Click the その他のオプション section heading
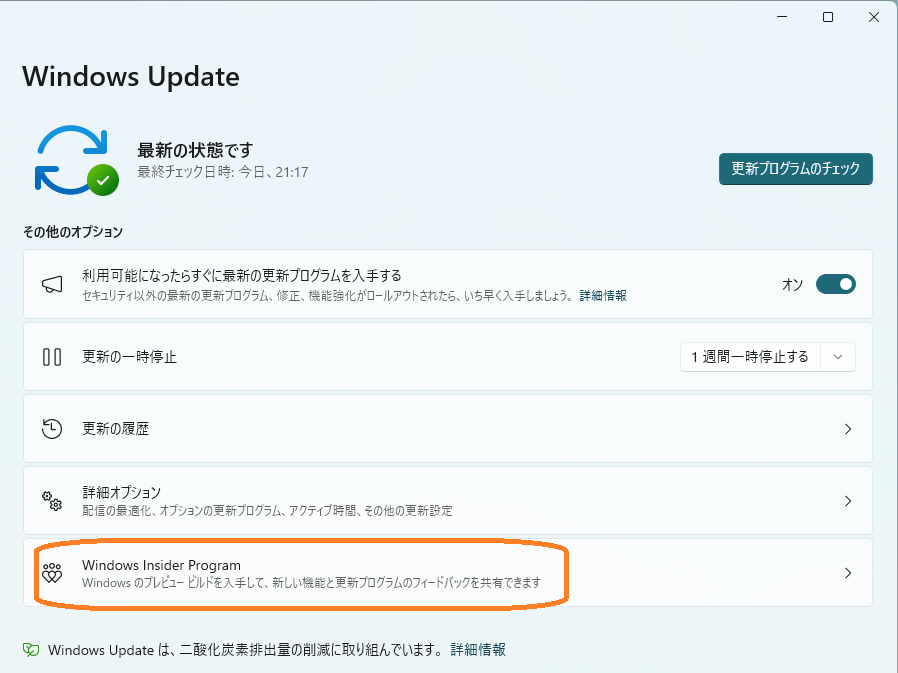The width and height of the screenshot is (898, 673). [73, 231]
